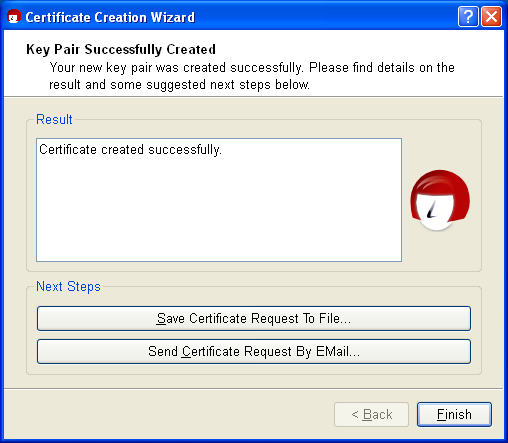Click the "Certificate created successfully." message
Screen dimensions: 508x443
coord(130,150)
